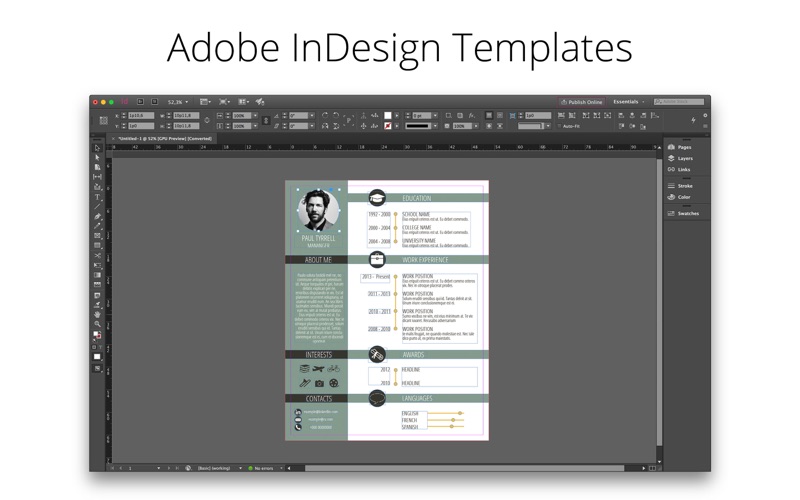800x500 pixels.
Task: Select the Zoom tool
Action: click(x=97, y=324)
